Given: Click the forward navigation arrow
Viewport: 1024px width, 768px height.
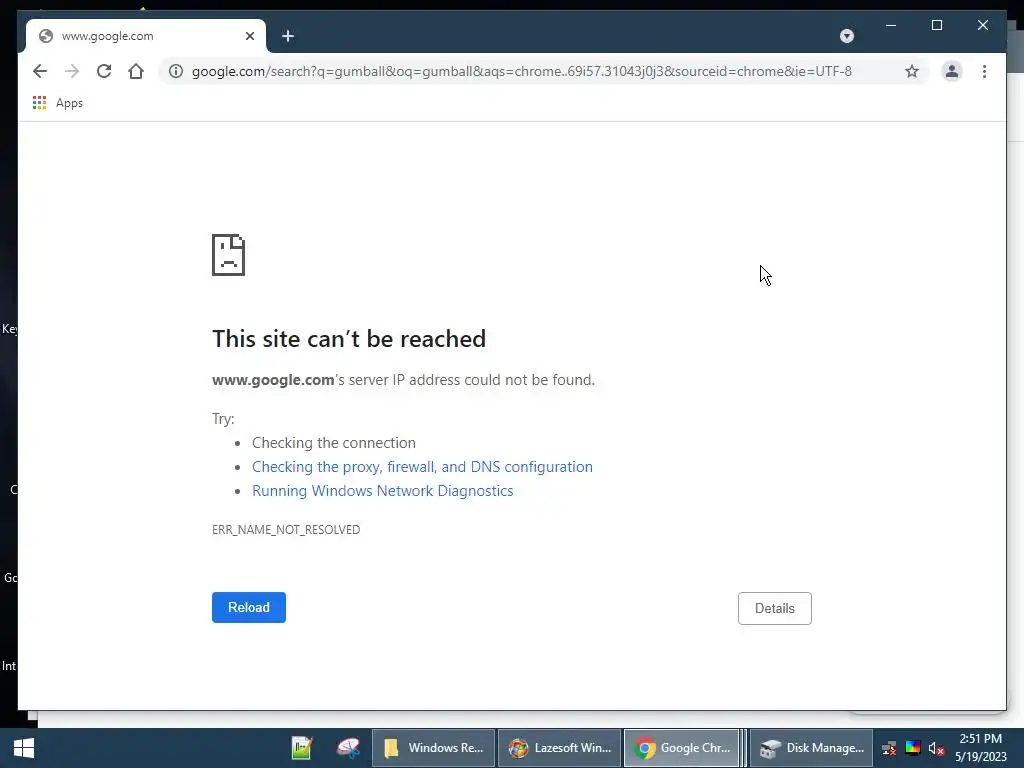Looking at the screenshot, I should click(72, 71).
